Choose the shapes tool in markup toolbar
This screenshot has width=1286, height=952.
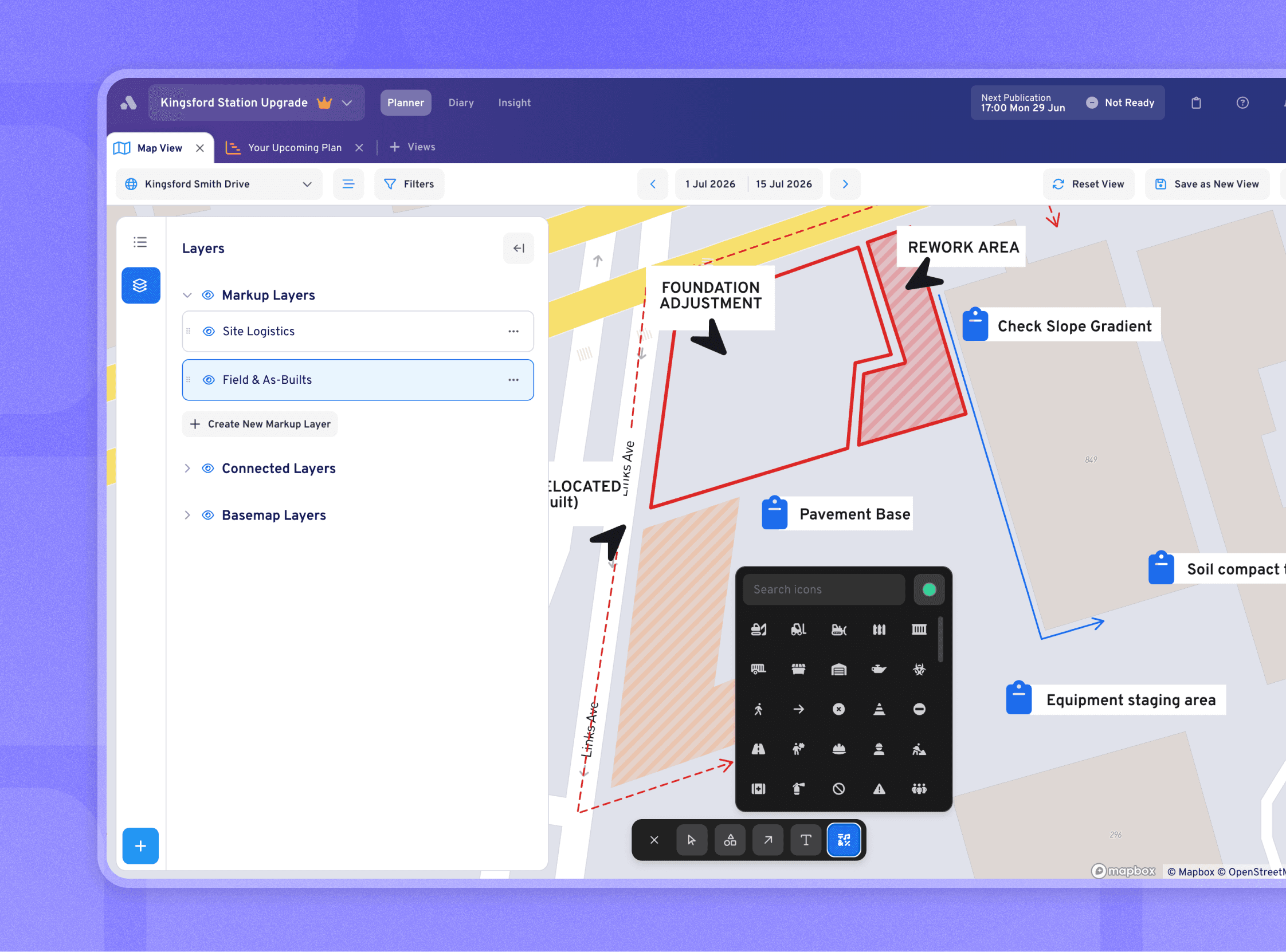point(730,840)
